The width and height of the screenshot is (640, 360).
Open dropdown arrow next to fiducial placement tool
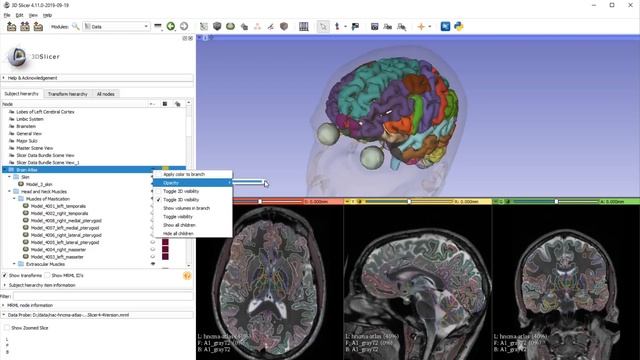point(345,27)
